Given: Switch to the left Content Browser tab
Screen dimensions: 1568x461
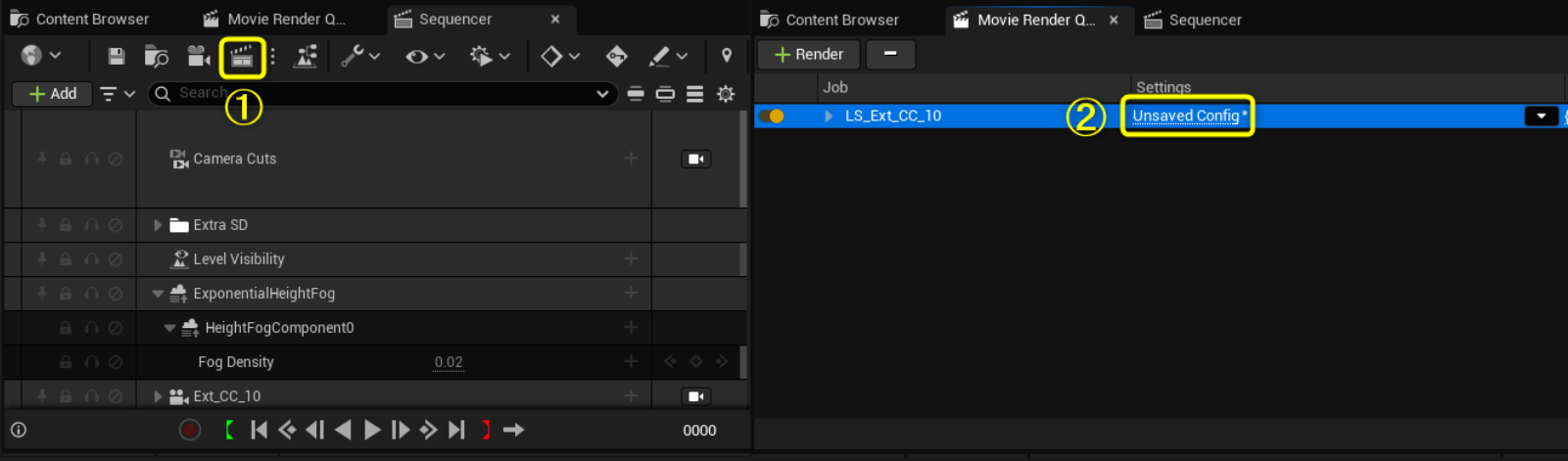Looking at the screenshot, I should (80, 19).
